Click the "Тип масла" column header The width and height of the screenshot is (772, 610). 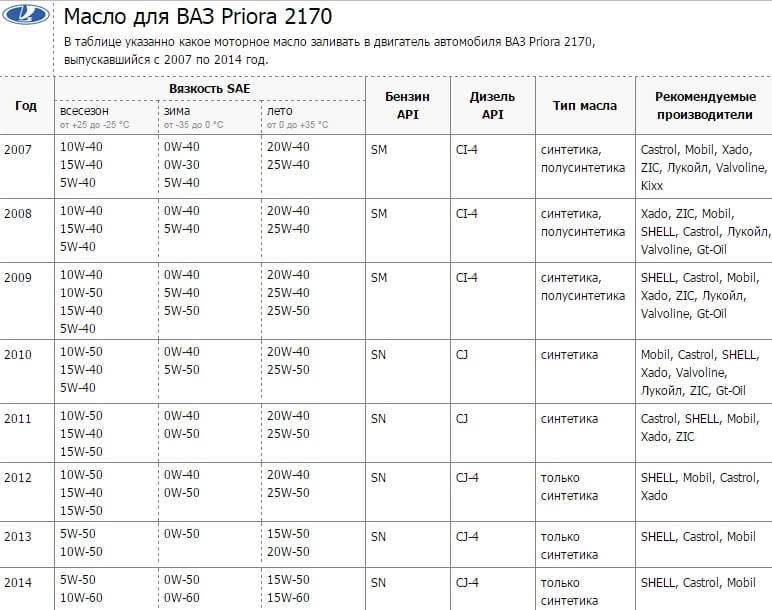click(585, 106)
